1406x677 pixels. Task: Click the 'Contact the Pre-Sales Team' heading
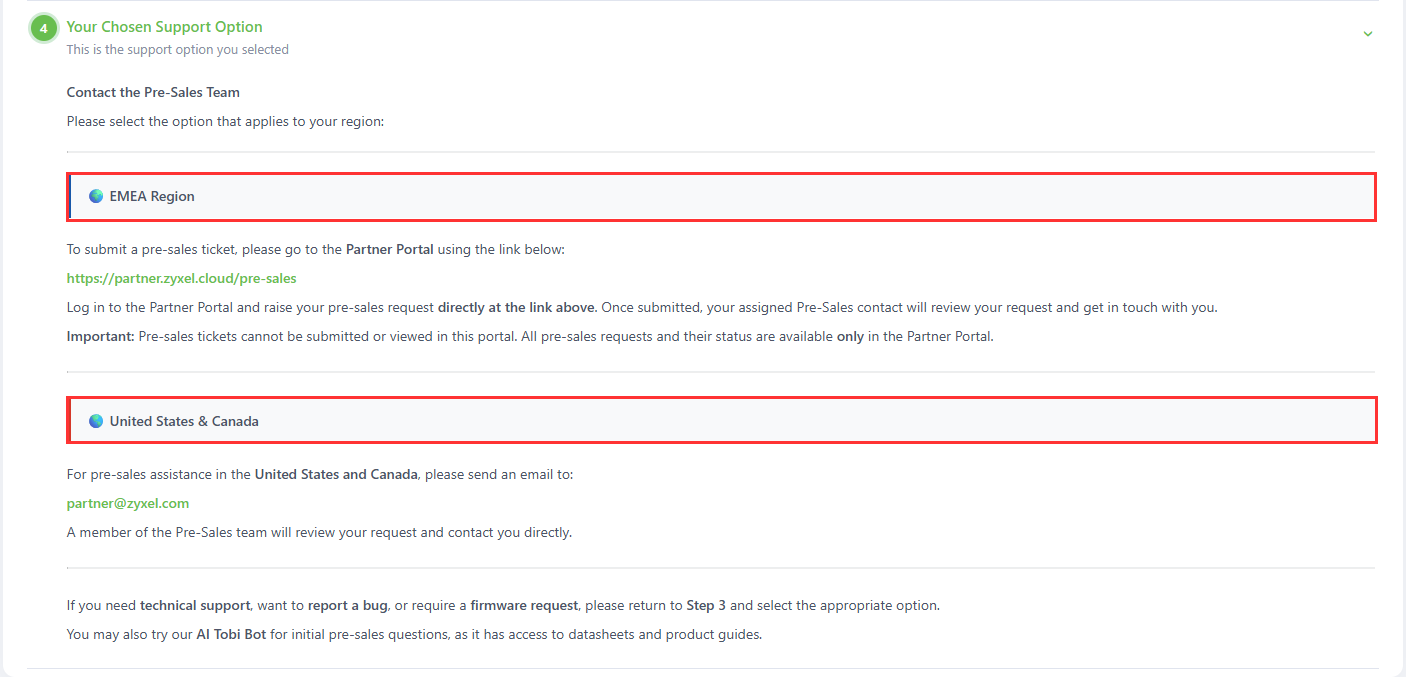tap(153, 92)
